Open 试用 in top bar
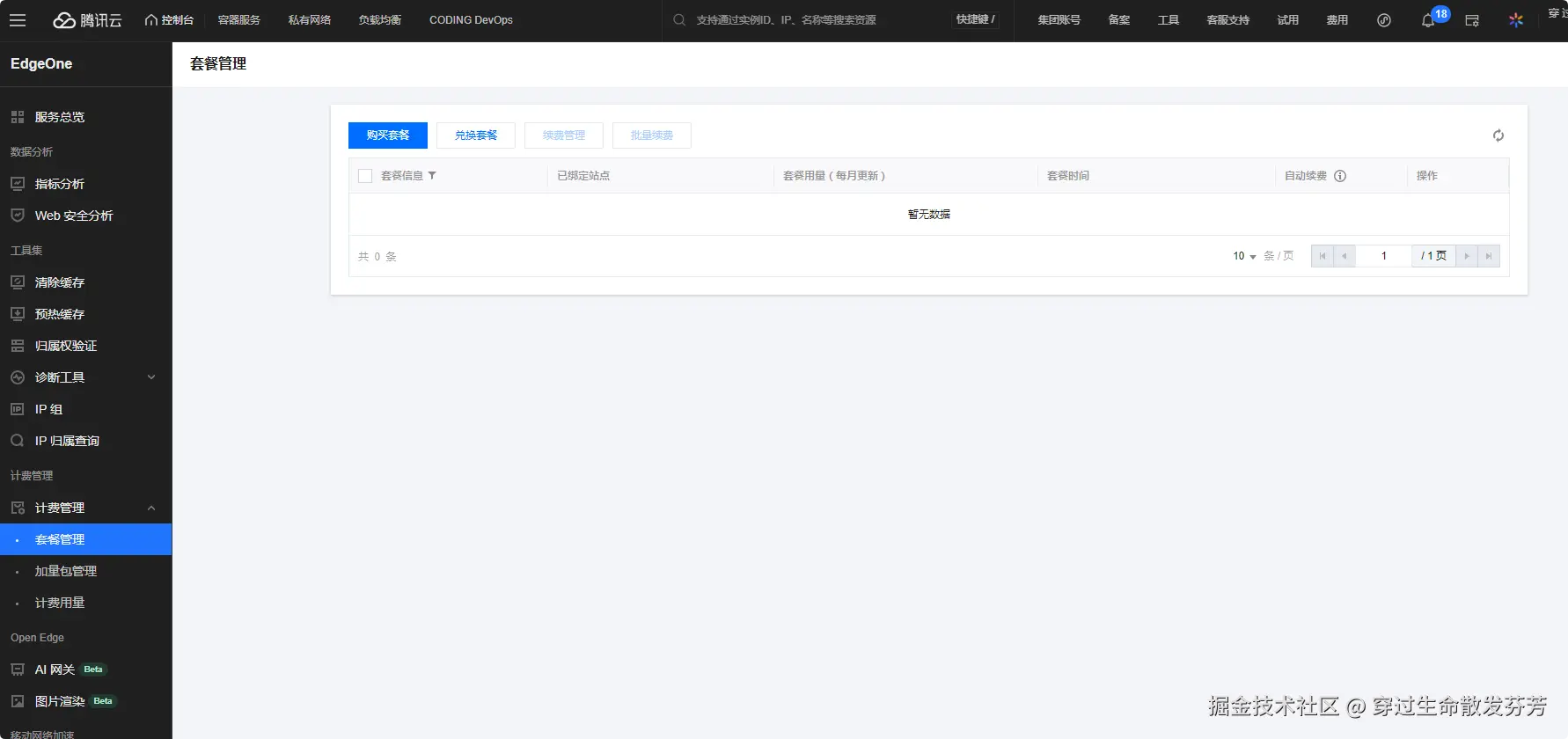 1288,19
